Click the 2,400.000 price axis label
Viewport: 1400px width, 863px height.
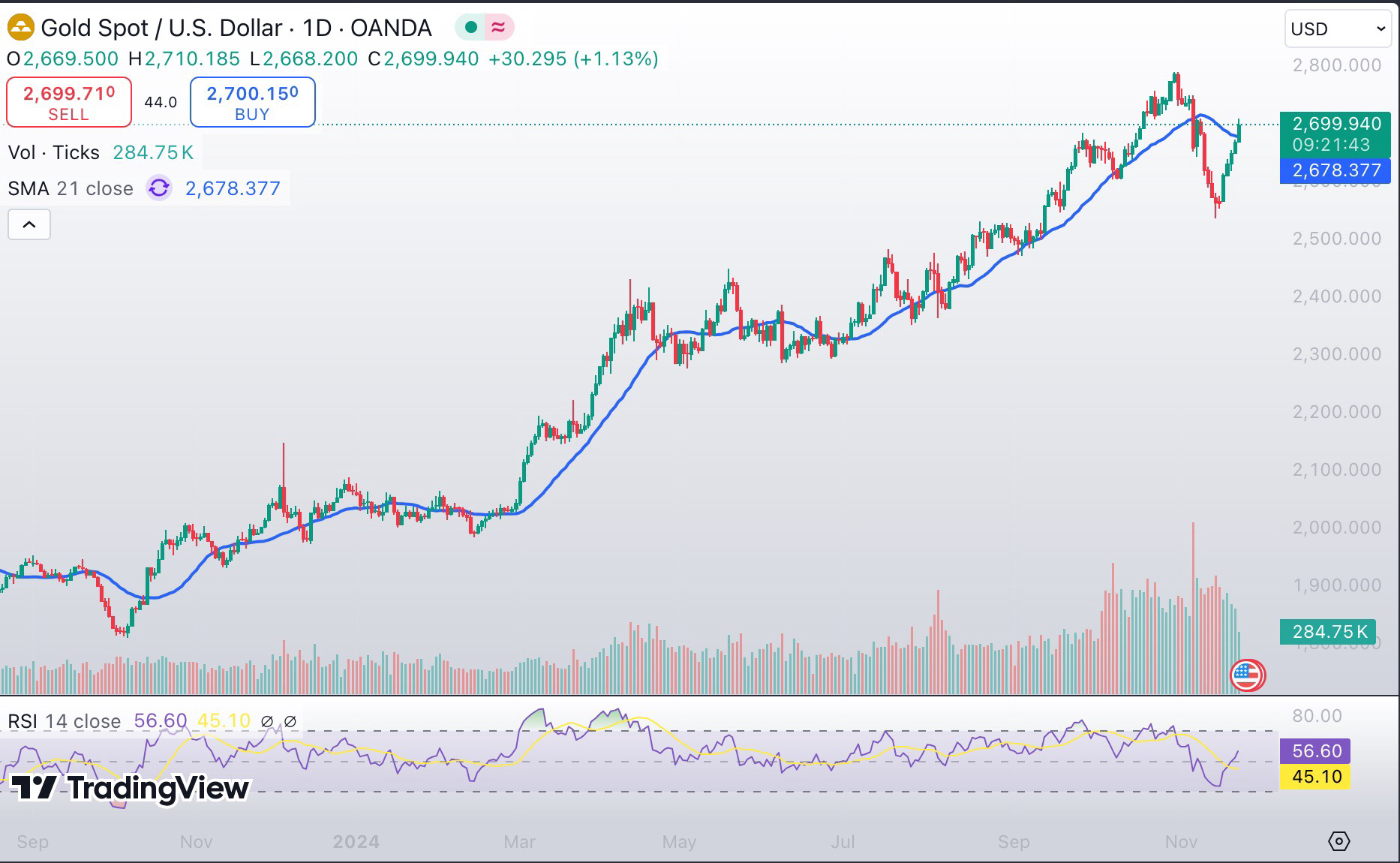point(1337,296)
